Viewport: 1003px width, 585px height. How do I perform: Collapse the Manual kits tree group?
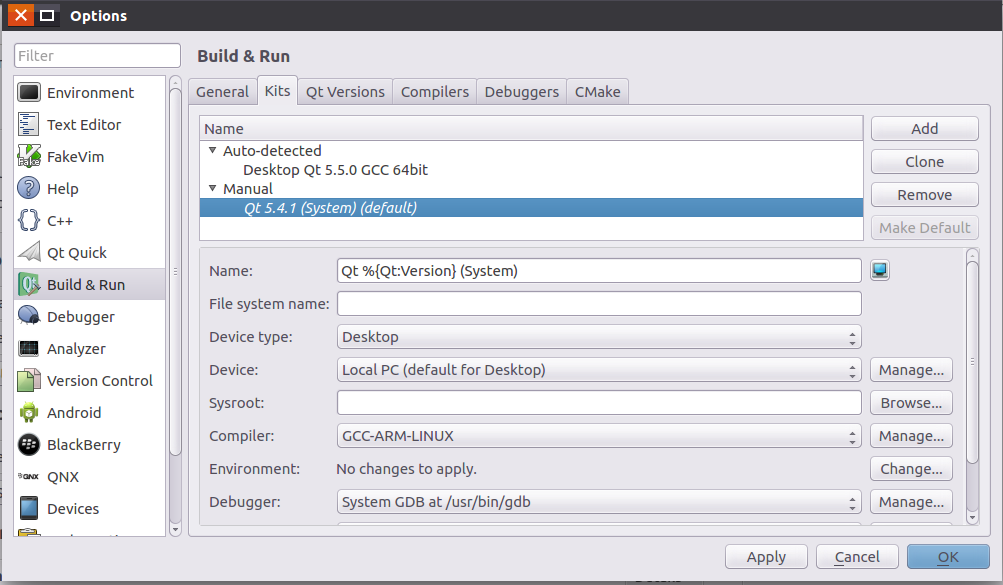(x=212, y=189)
